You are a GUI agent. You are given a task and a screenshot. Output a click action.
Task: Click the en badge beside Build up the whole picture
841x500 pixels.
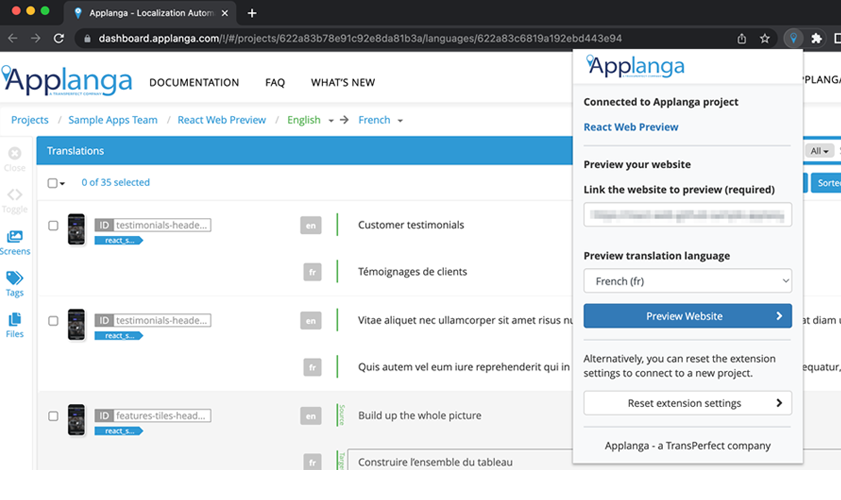tap(311, 416)
